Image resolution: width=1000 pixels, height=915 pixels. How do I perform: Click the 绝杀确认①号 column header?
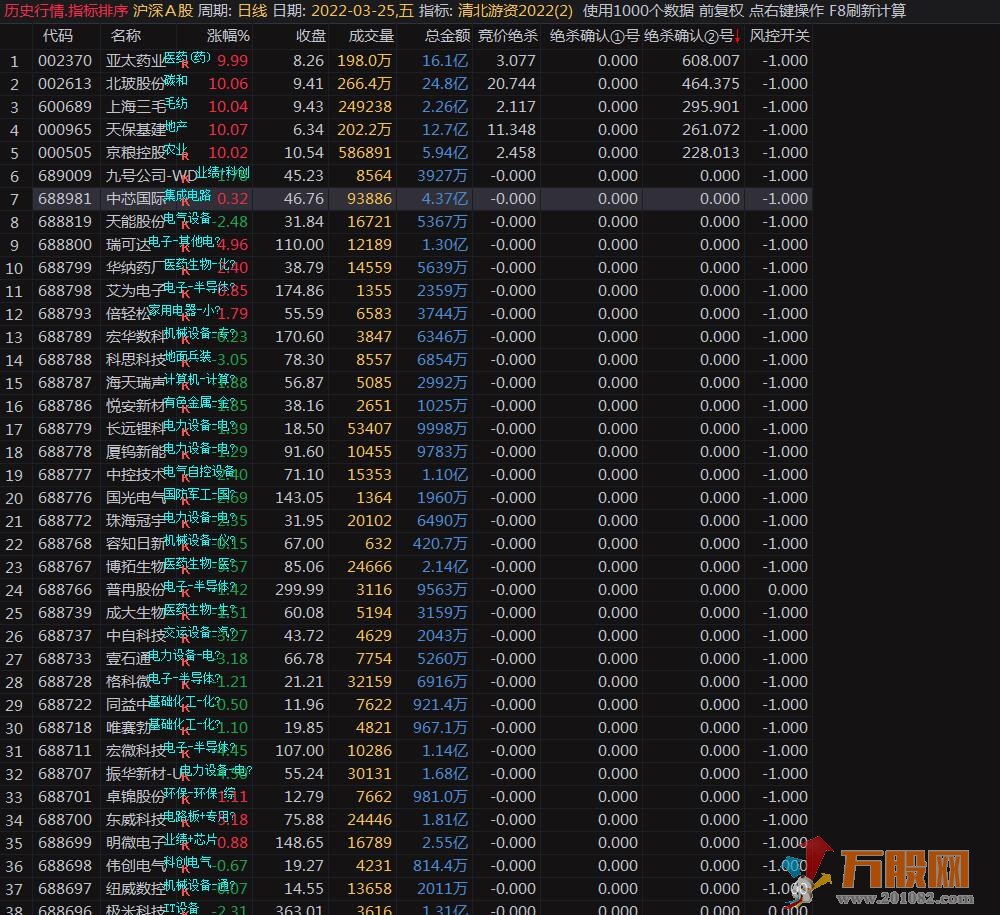pos(594,36)
